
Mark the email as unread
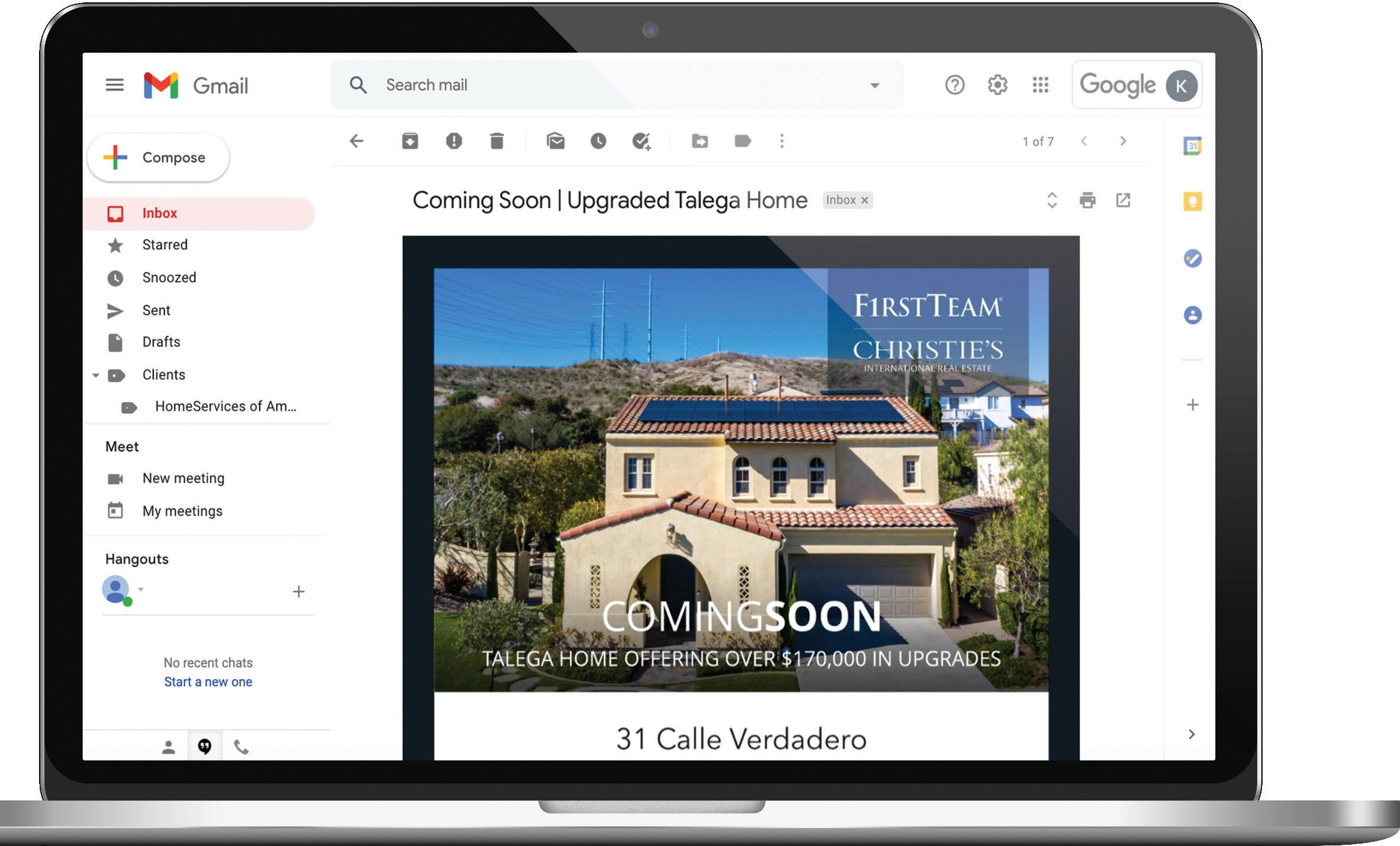click(x=555, y=141)
